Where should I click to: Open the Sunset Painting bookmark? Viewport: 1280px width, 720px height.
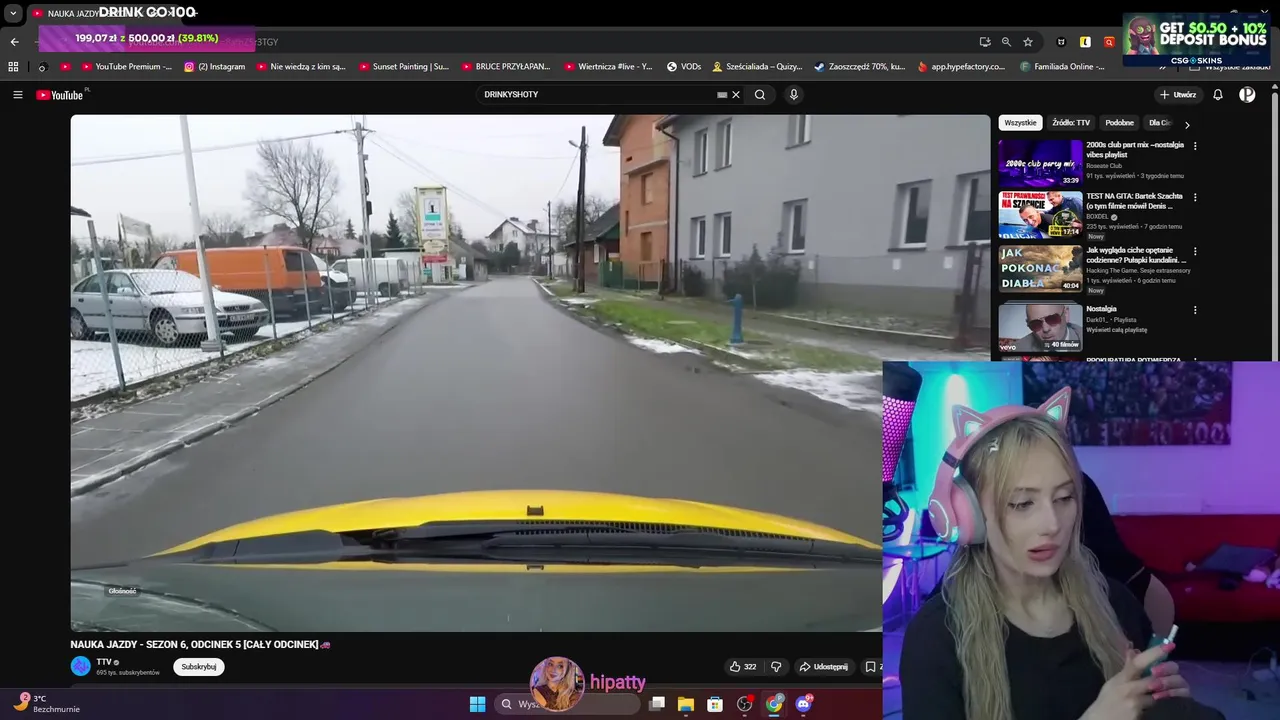(404, 67)
